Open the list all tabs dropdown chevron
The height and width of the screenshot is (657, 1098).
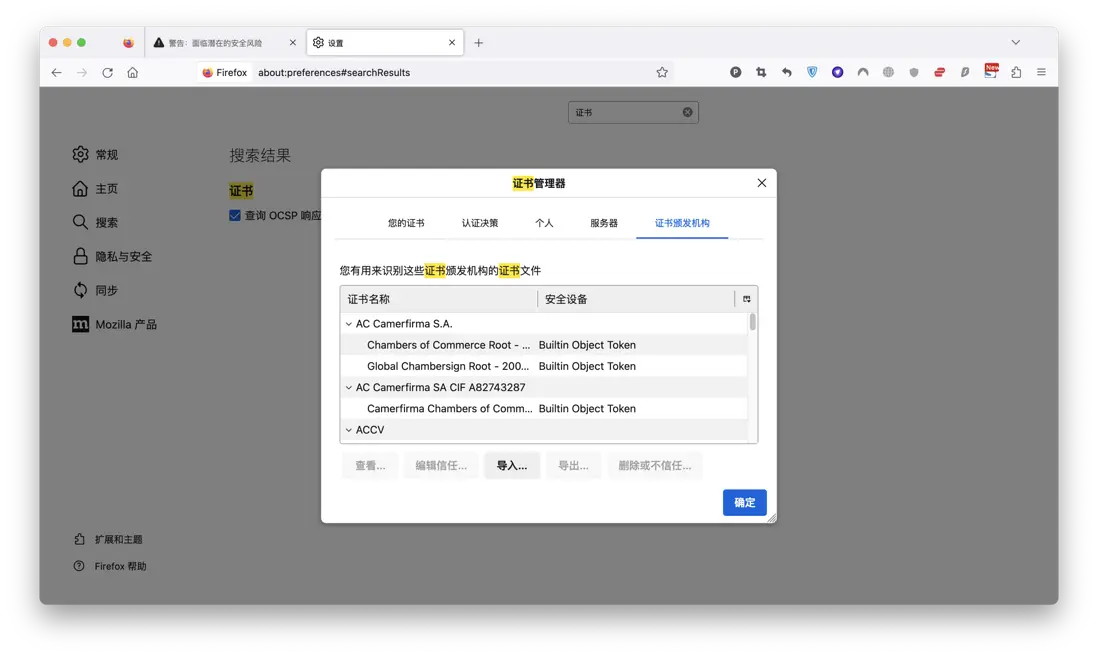(1015, 42)
